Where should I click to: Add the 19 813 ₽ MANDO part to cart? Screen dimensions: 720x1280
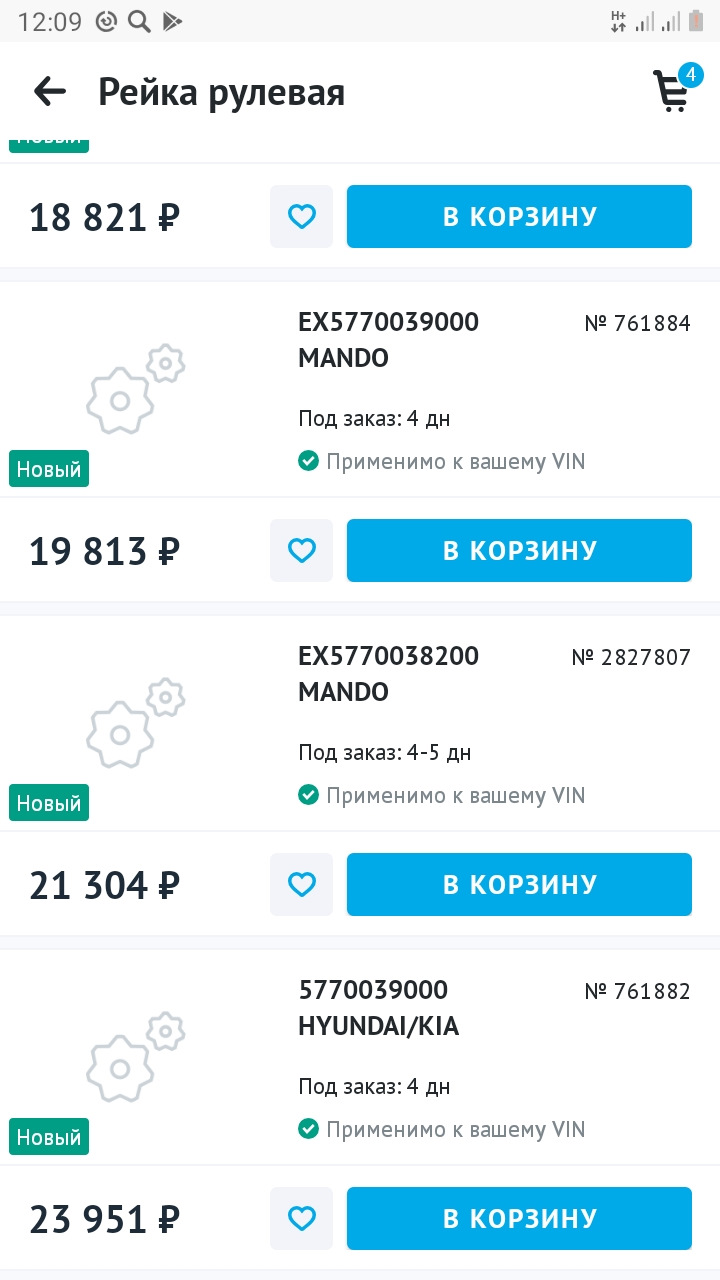point(519,550)
